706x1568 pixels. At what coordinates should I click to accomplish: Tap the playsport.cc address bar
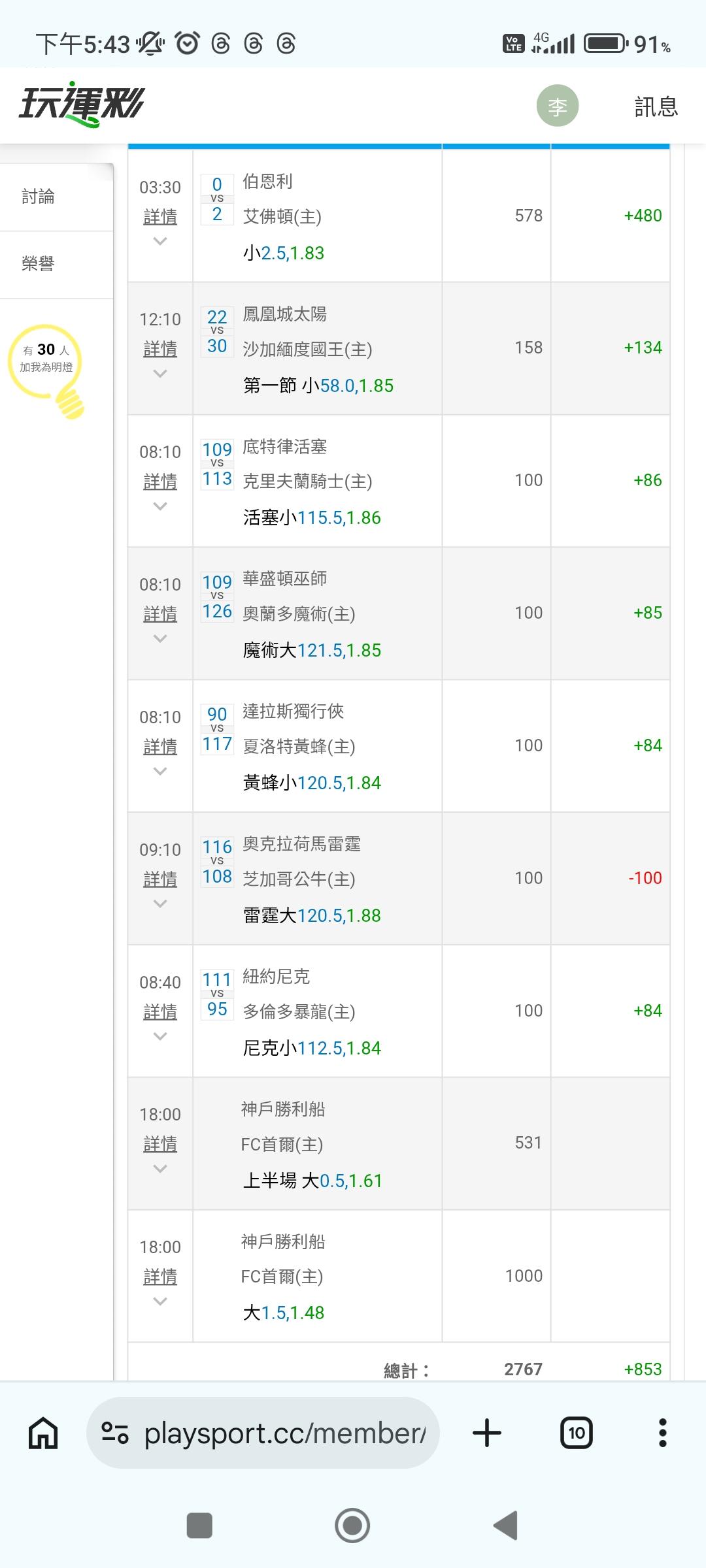tap(284, 1433)
